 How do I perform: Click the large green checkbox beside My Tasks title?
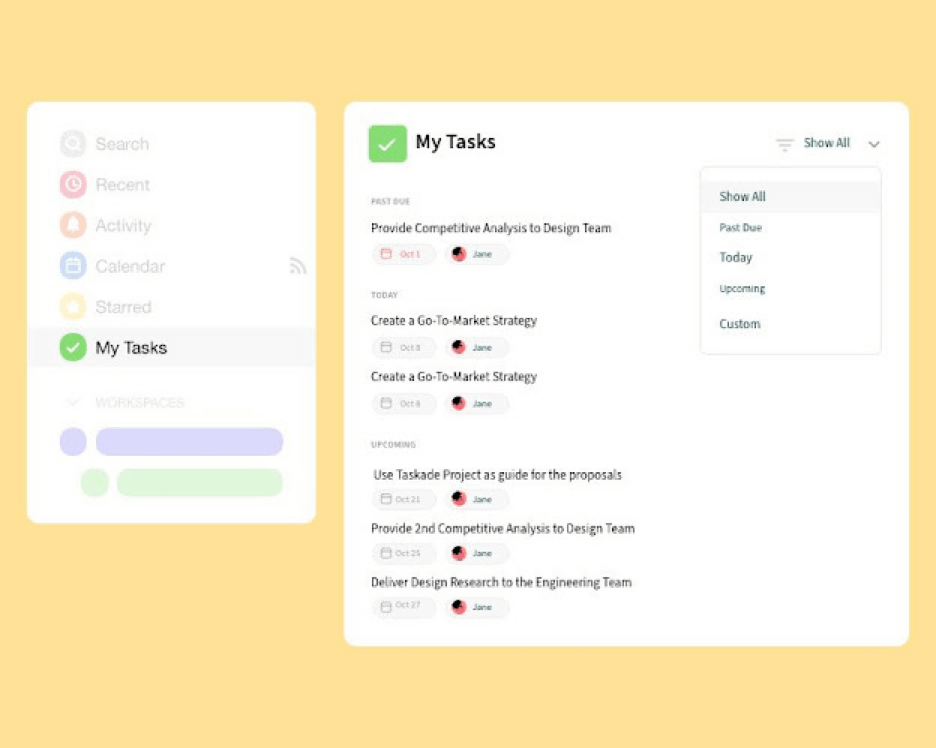(388, 143)
